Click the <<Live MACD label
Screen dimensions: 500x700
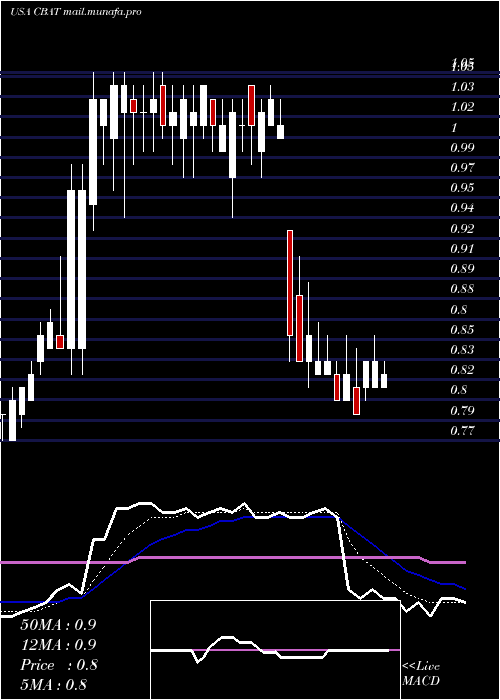[421, 674]
